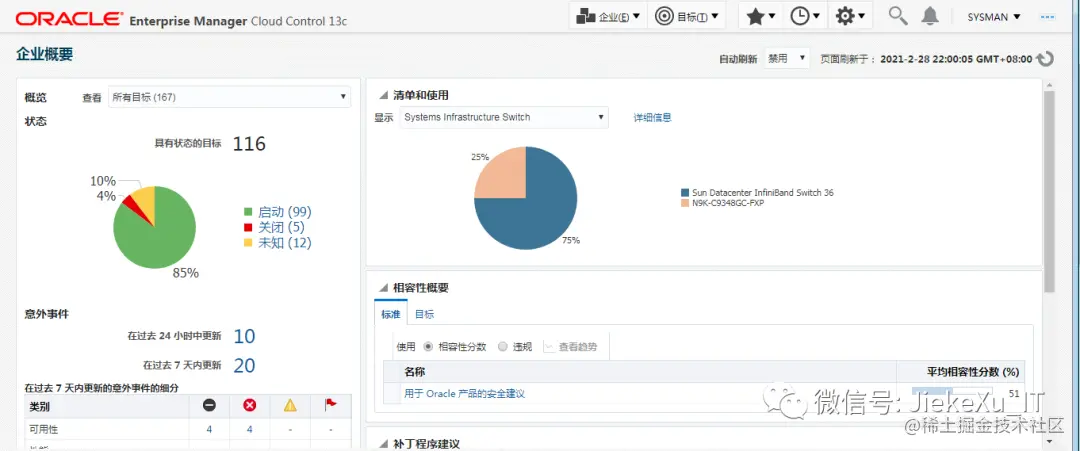Image resolution: width=1080 pixels, height=451 pixels.
Task: Click the 启动 (99) legend link
Action: [284, 212]
